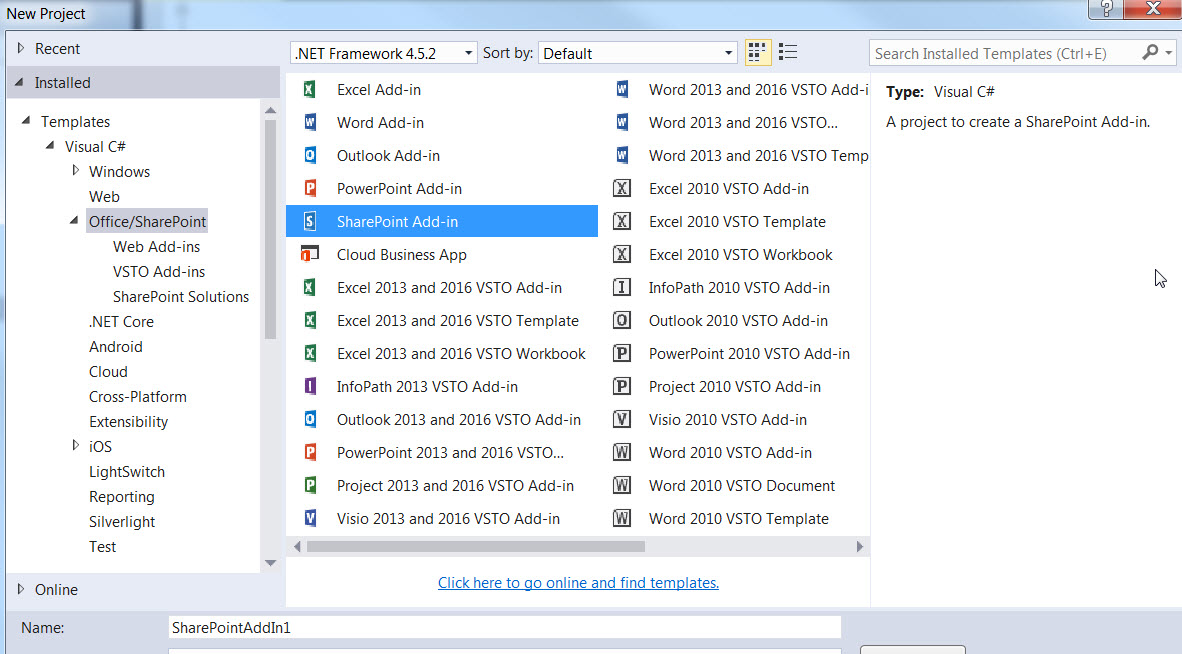
Task: Select Web Add-ins in the tree
Action: (x=156, y=246)
